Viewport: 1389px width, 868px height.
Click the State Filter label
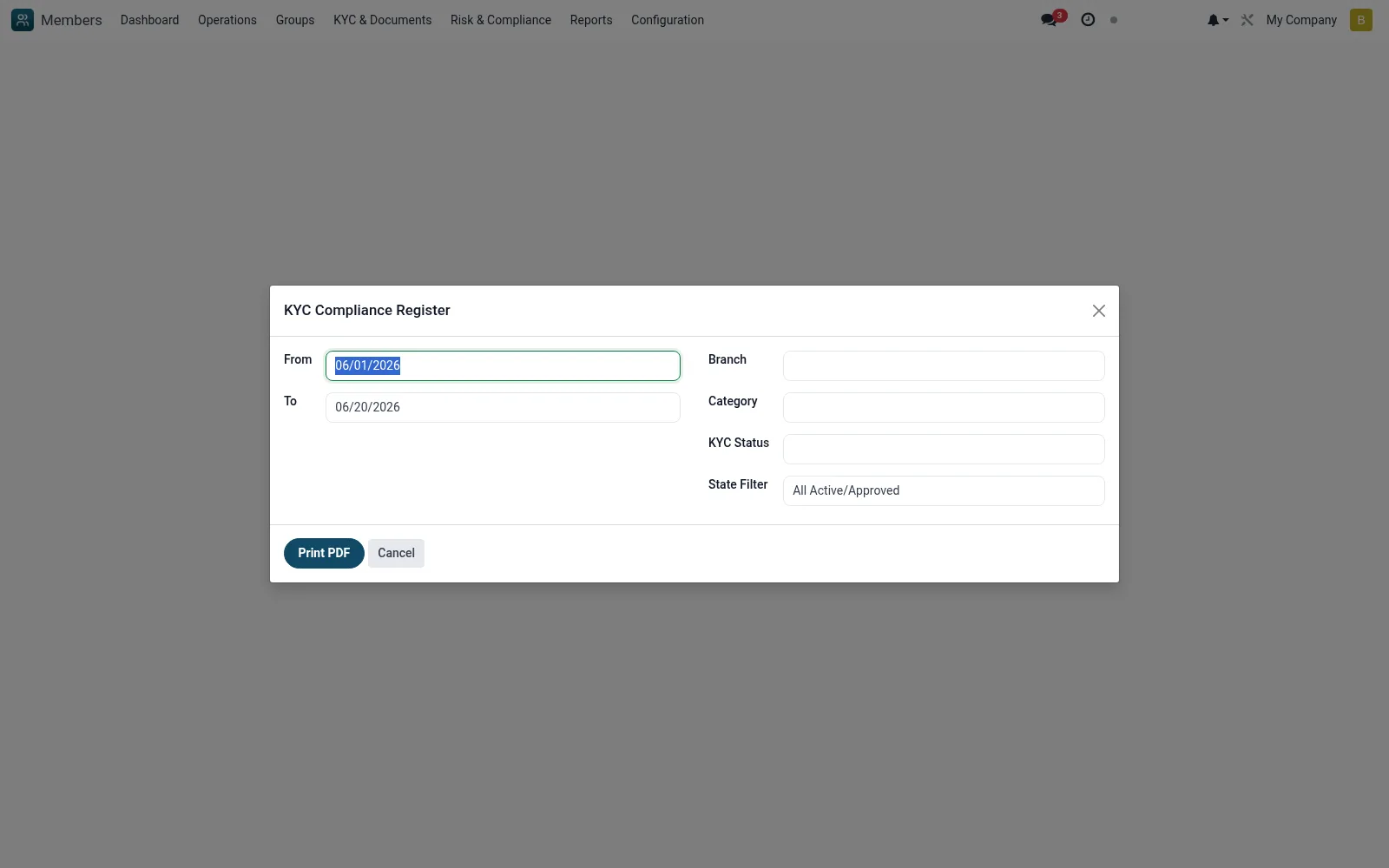738,484
